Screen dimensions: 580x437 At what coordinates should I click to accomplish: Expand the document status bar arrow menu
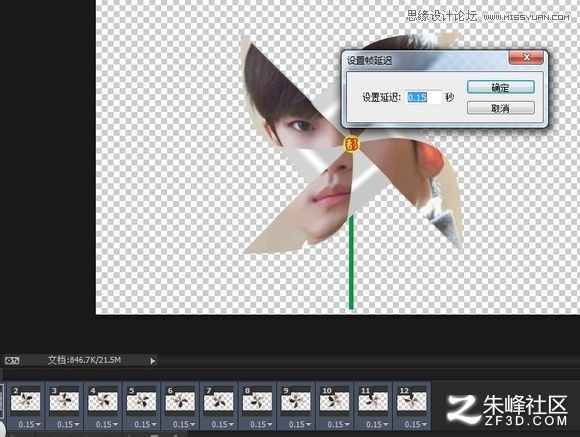click(x=152, y=360)
